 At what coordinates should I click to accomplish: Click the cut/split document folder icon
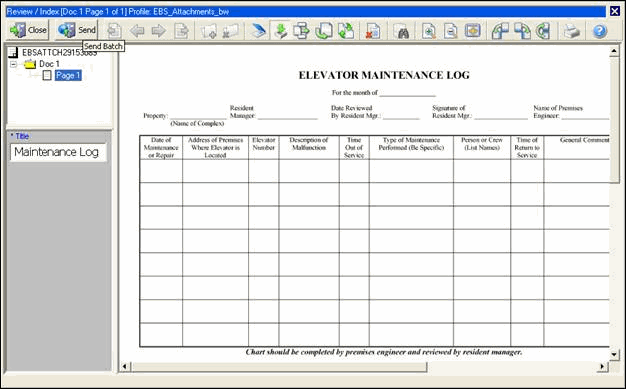pyautogui.click(x=230, y=31)
